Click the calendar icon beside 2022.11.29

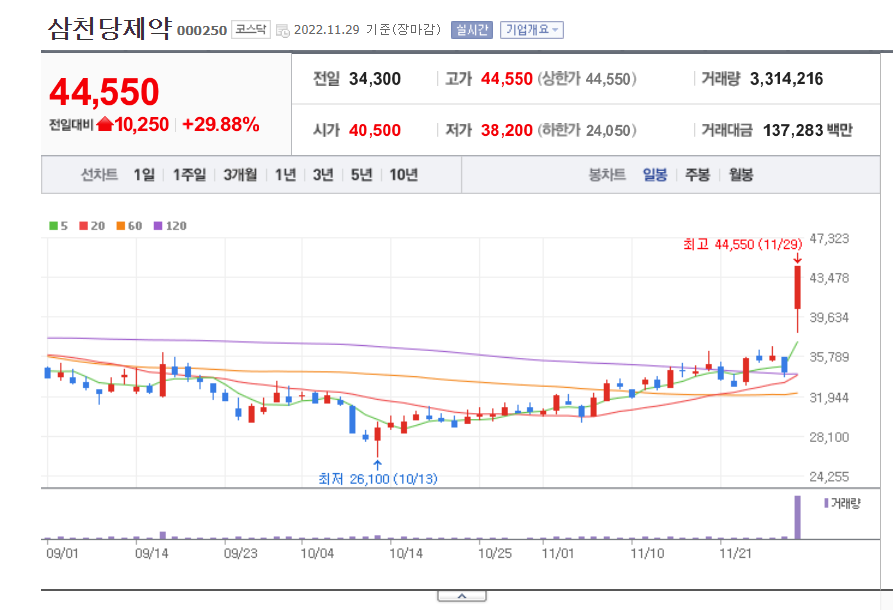point(282,31)
